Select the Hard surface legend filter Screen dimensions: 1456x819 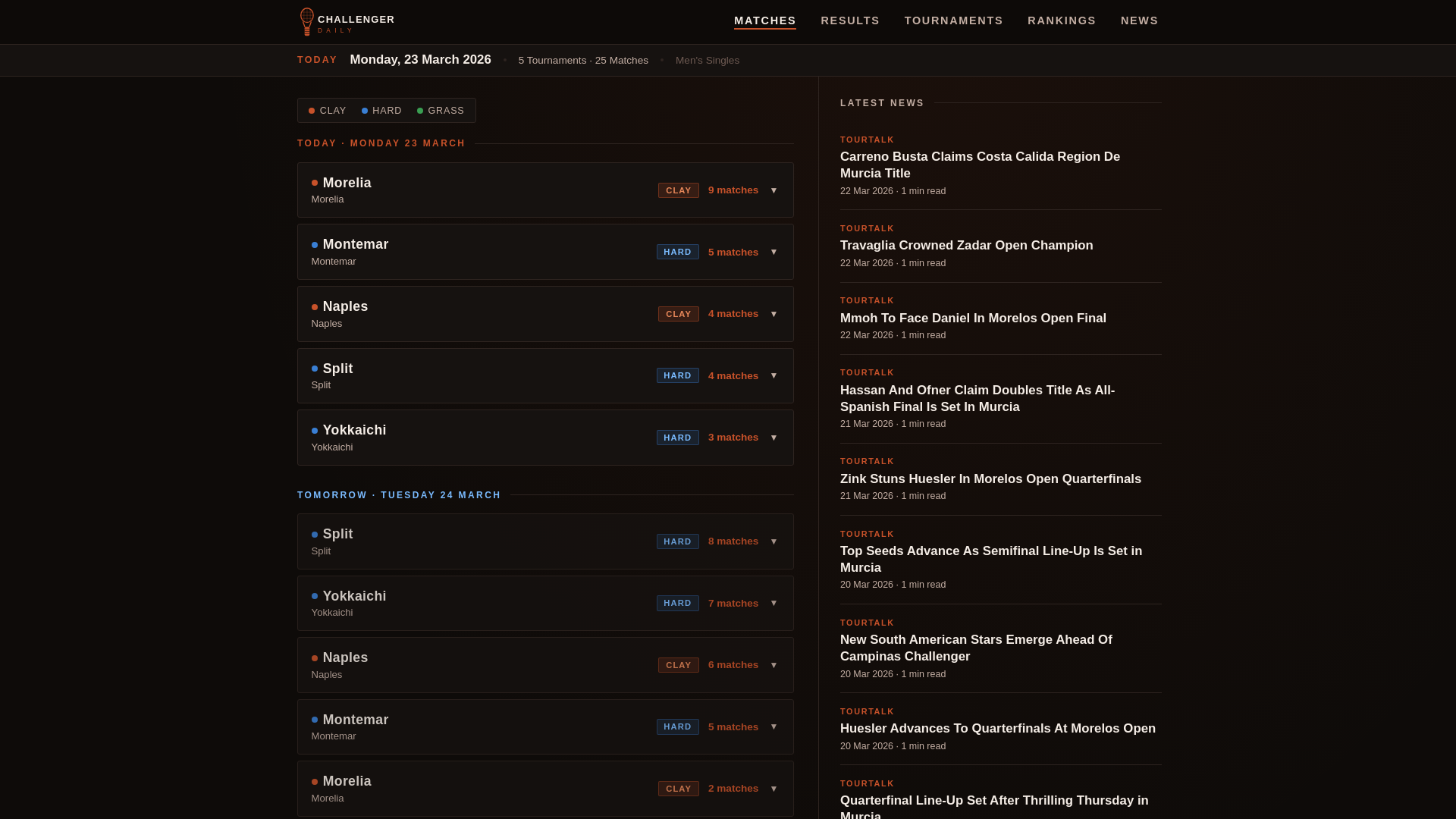[x=381, y=111]
